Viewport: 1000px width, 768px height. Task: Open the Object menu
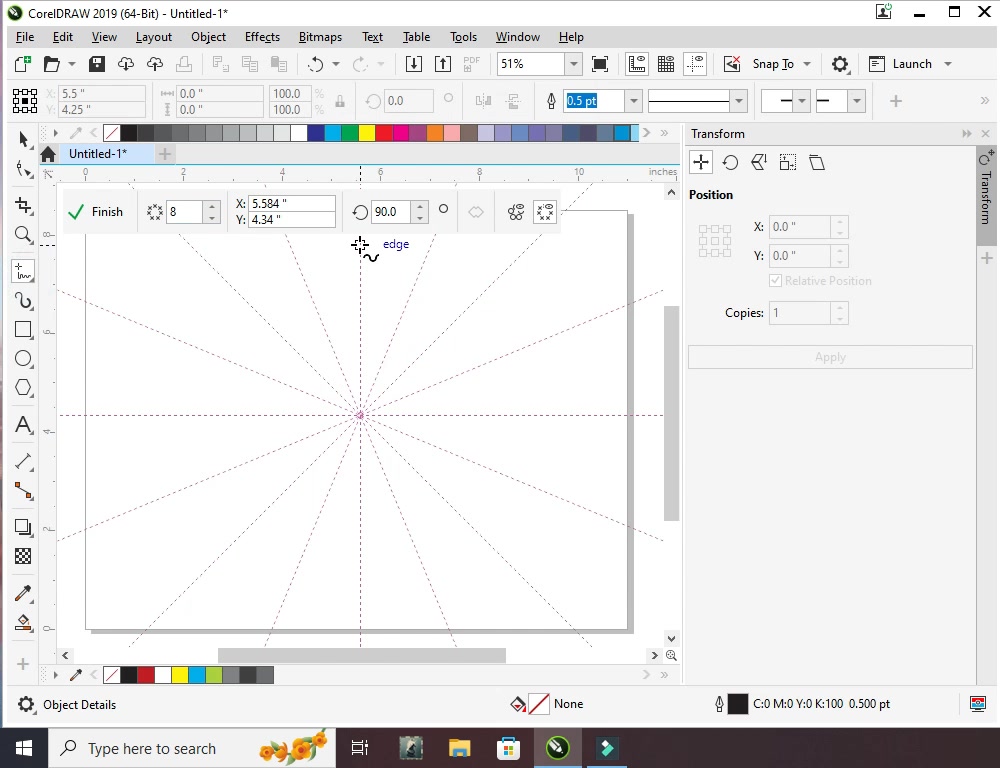point(209,37)
